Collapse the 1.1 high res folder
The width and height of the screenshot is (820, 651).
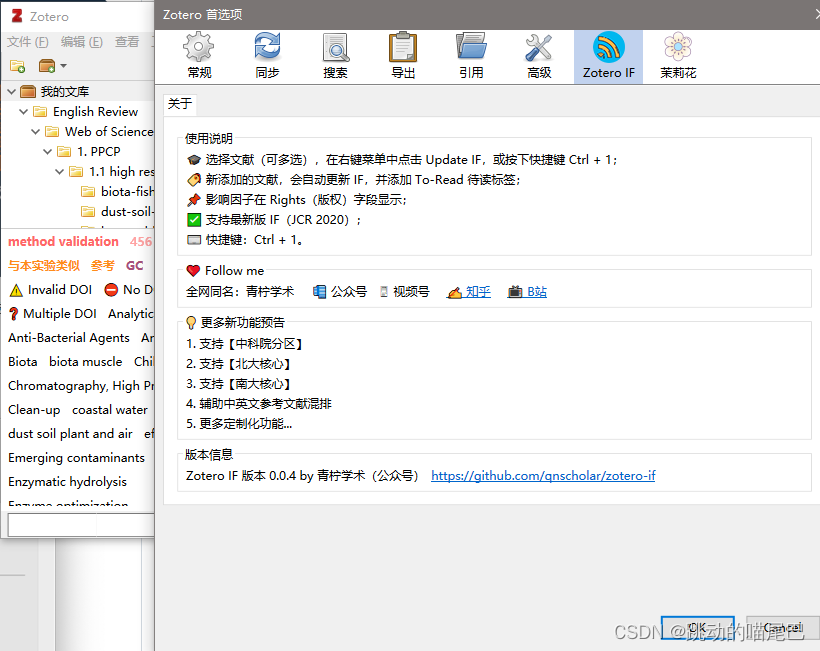[x=59, y=172]
